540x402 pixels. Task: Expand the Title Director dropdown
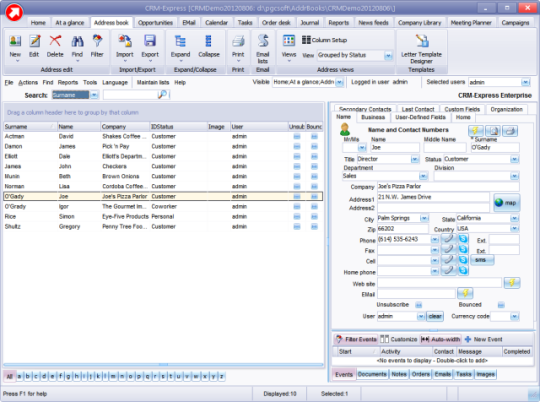tap(415, 159)
